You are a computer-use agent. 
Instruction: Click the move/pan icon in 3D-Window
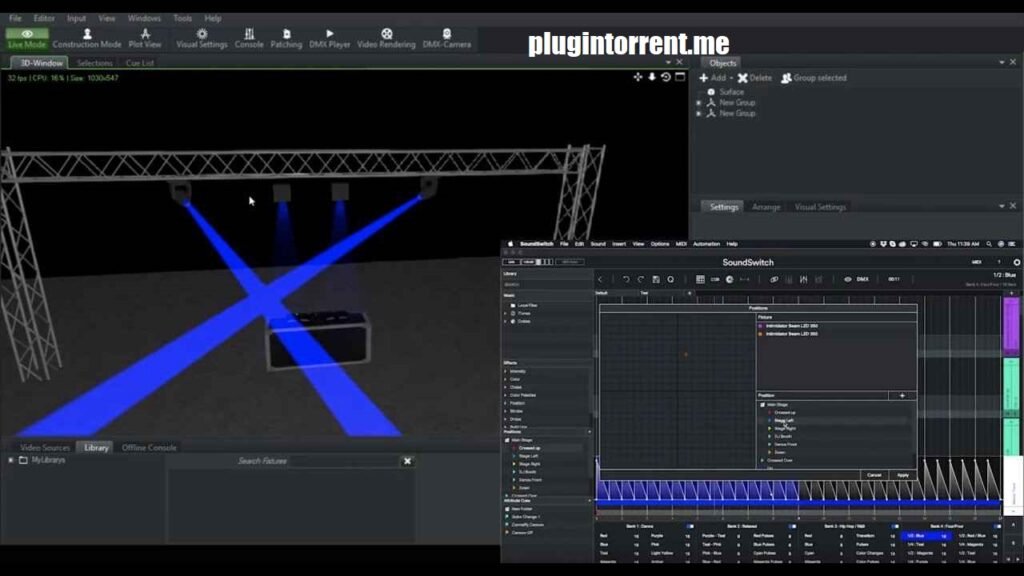[x=637, y=77]
